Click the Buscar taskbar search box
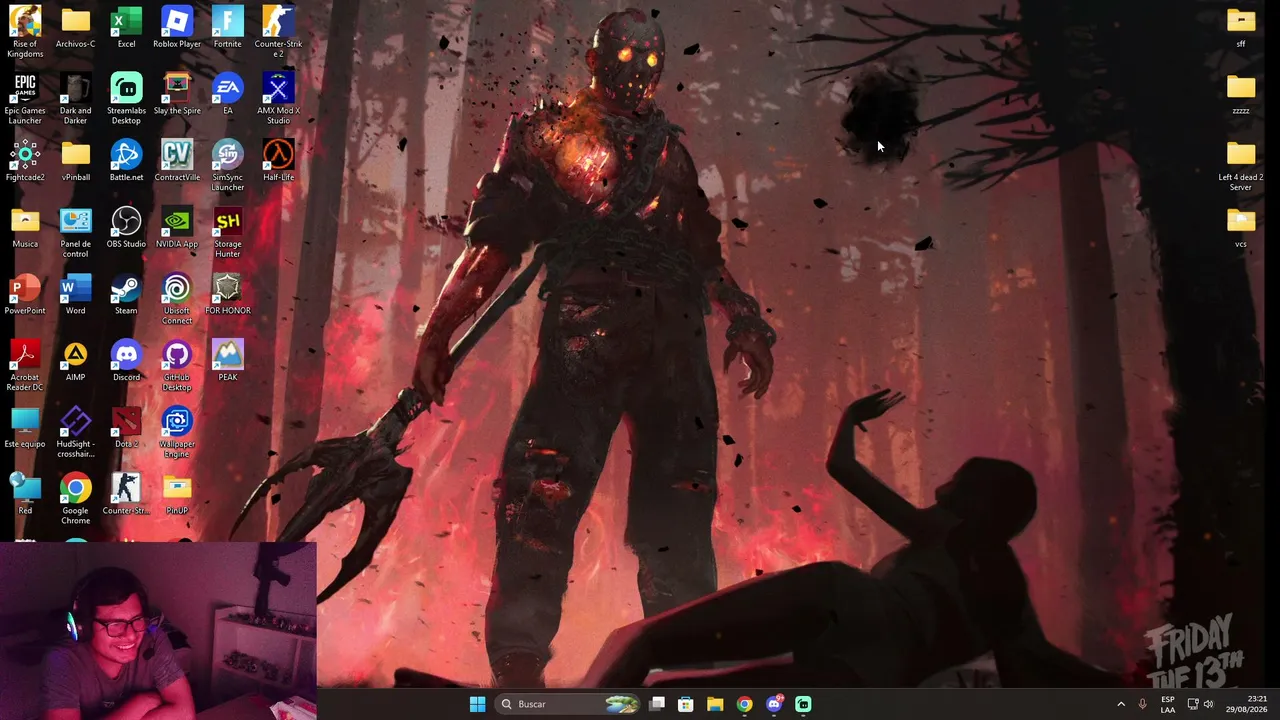The image size is (1280, 720). click(568, 704)
